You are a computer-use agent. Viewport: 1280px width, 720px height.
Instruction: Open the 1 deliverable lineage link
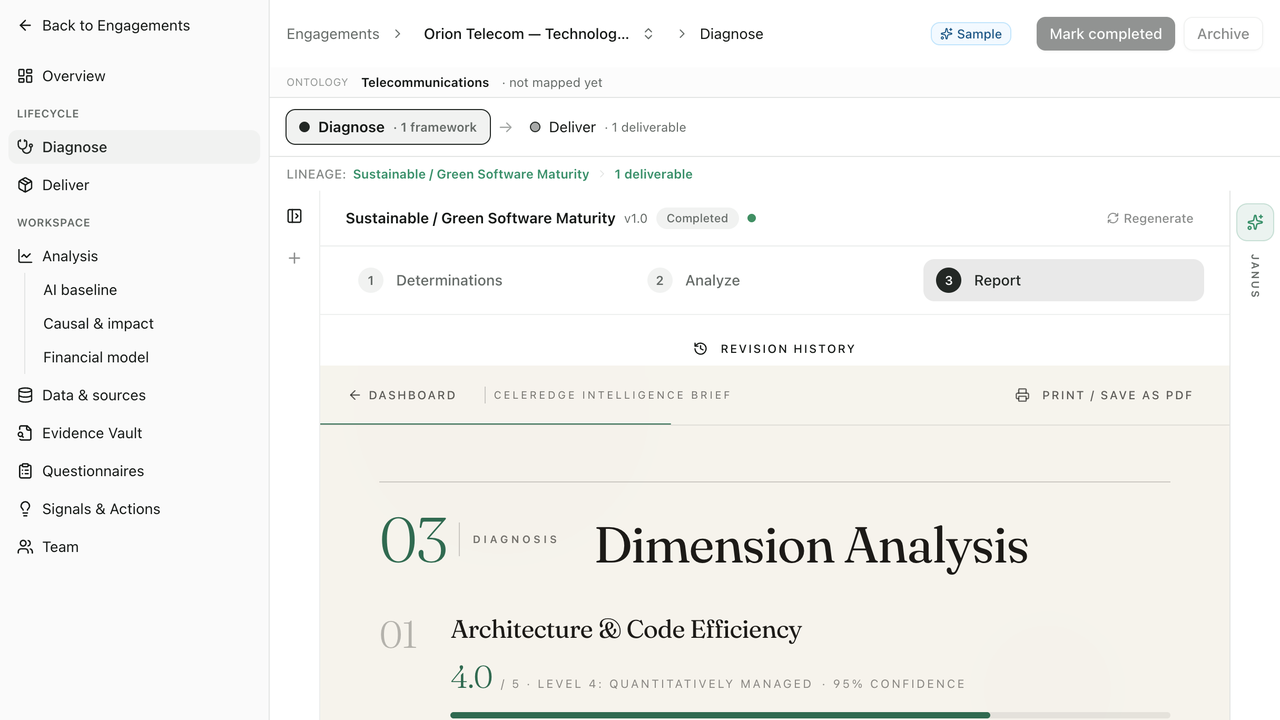coord(653,174)
